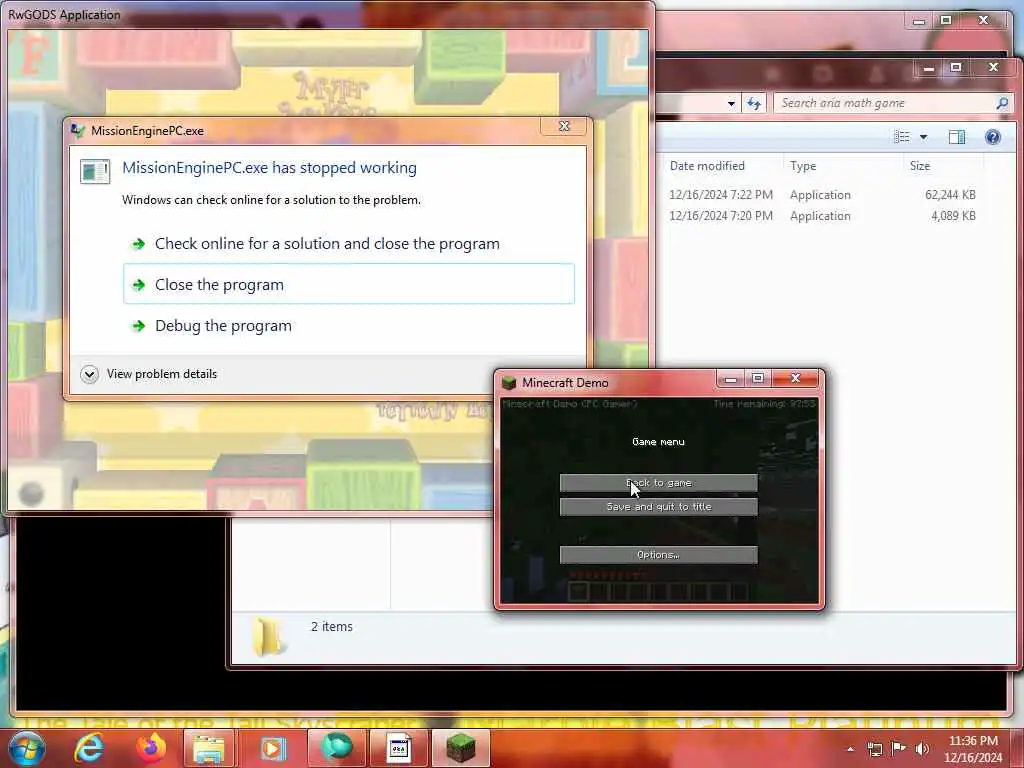
Task: Select the 12/16/2024 7:22 PM file row
Action: [822, 195]
